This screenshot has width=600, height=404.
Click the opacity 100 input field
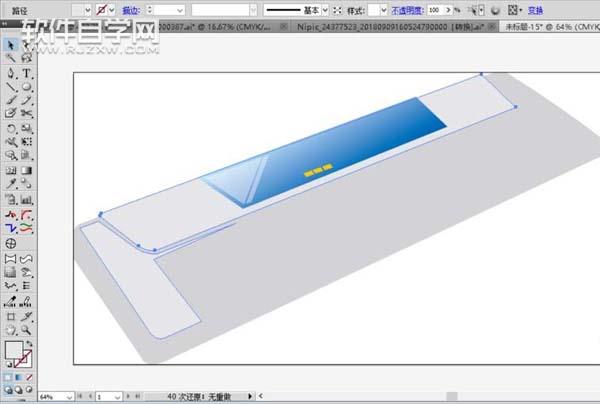click(435, 10)
